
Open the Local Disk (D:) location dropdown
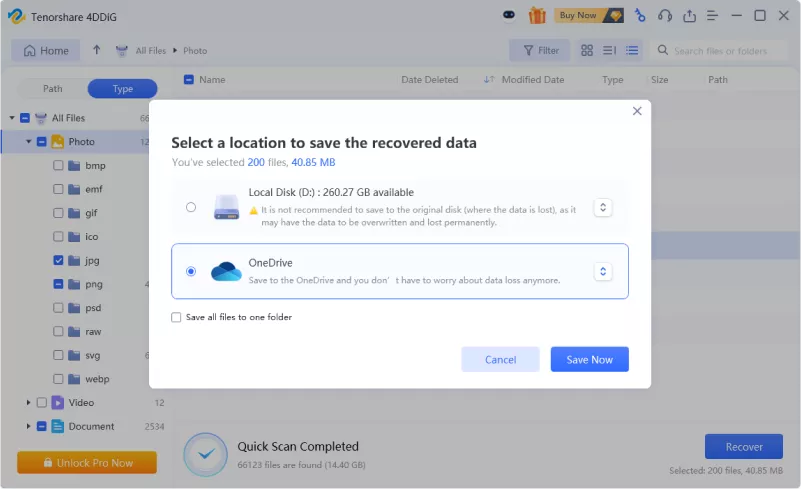point(602,207)
